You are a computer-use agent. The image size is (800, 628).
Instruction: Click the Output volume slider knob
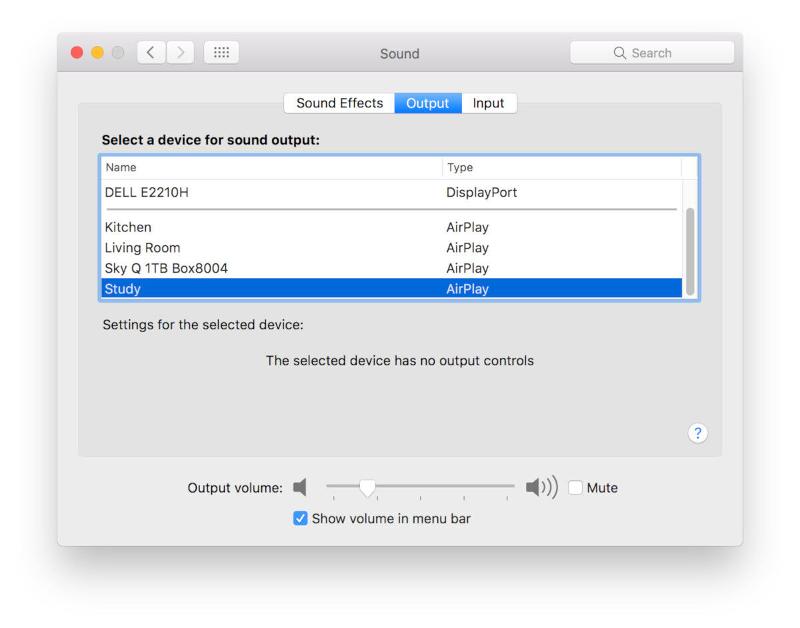[x=367, y=487]
